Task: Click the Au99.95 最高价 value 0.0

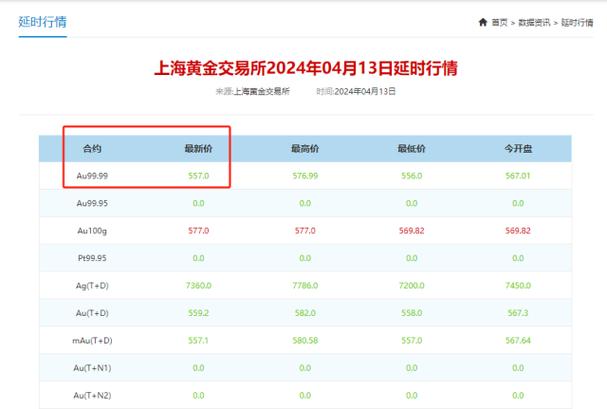Action: [305, 203]
